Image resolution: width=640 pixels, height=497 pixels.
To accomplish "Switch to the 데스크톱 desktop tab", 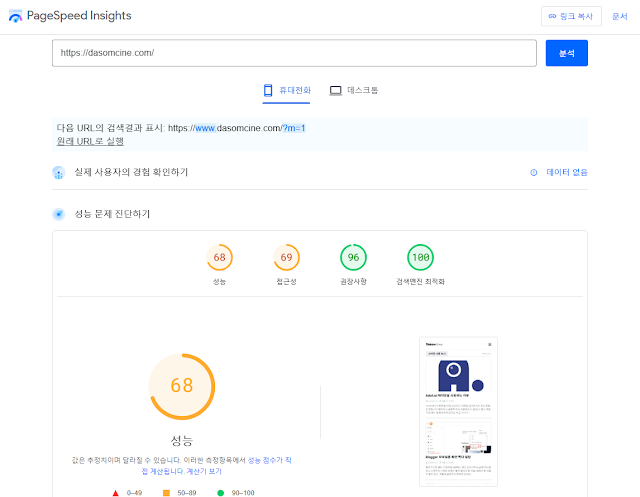I will (x=354, y=91).
